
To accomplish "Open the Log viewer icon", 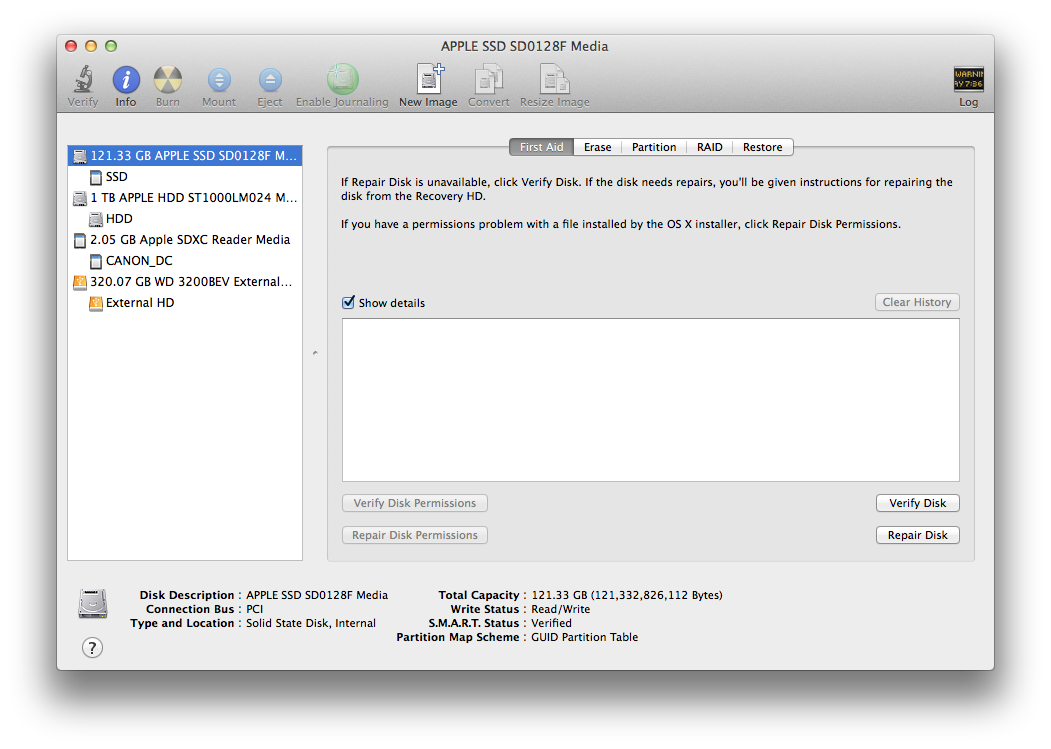I will [x=969, y=79].
